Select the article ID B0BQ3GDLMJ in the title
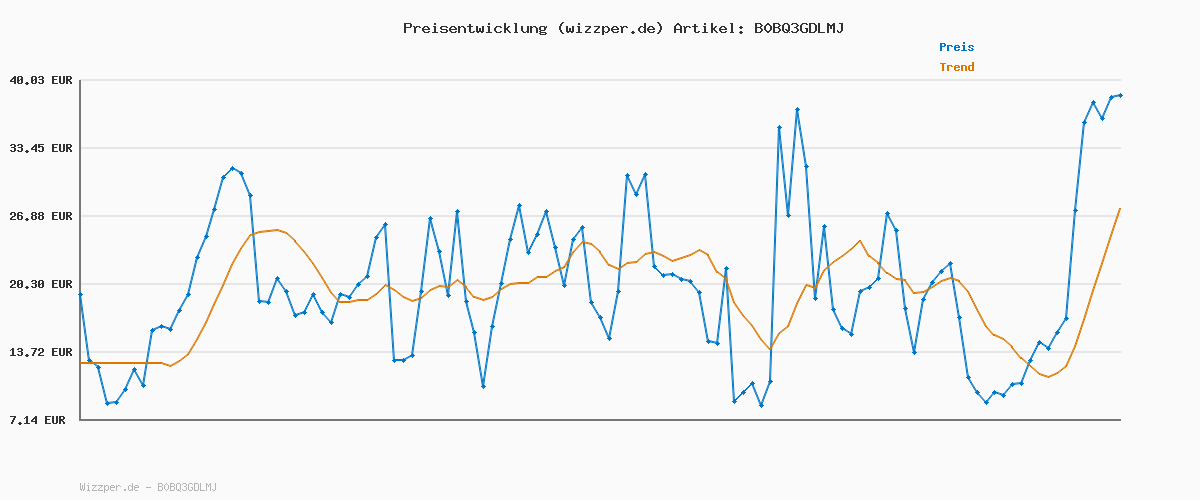The image size is (1200, 500). [x=798, y=28]
